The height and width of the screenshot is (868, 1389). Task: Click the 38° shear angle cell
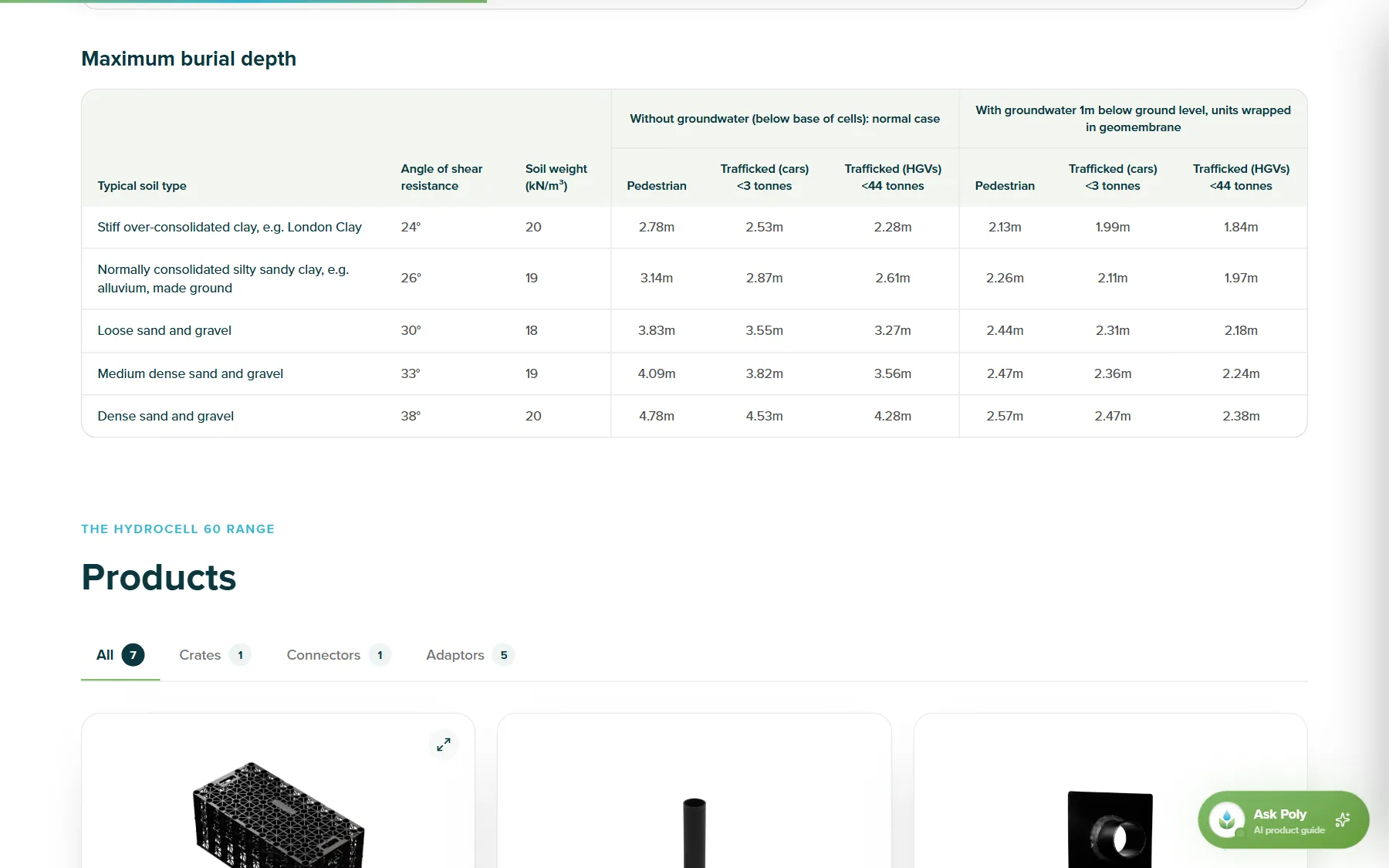[x=411, y=416]
